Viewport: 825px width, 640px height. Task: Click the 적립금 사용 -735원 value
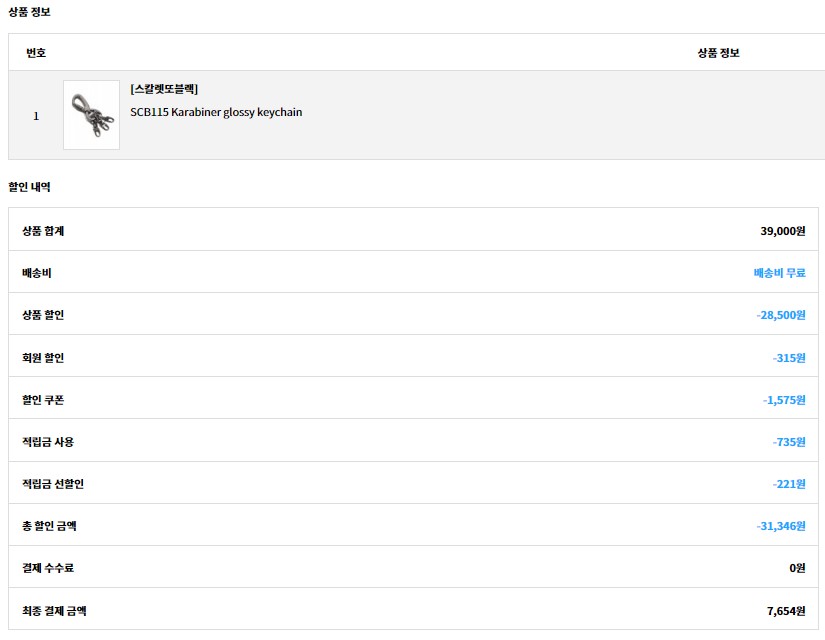(788, 442)
